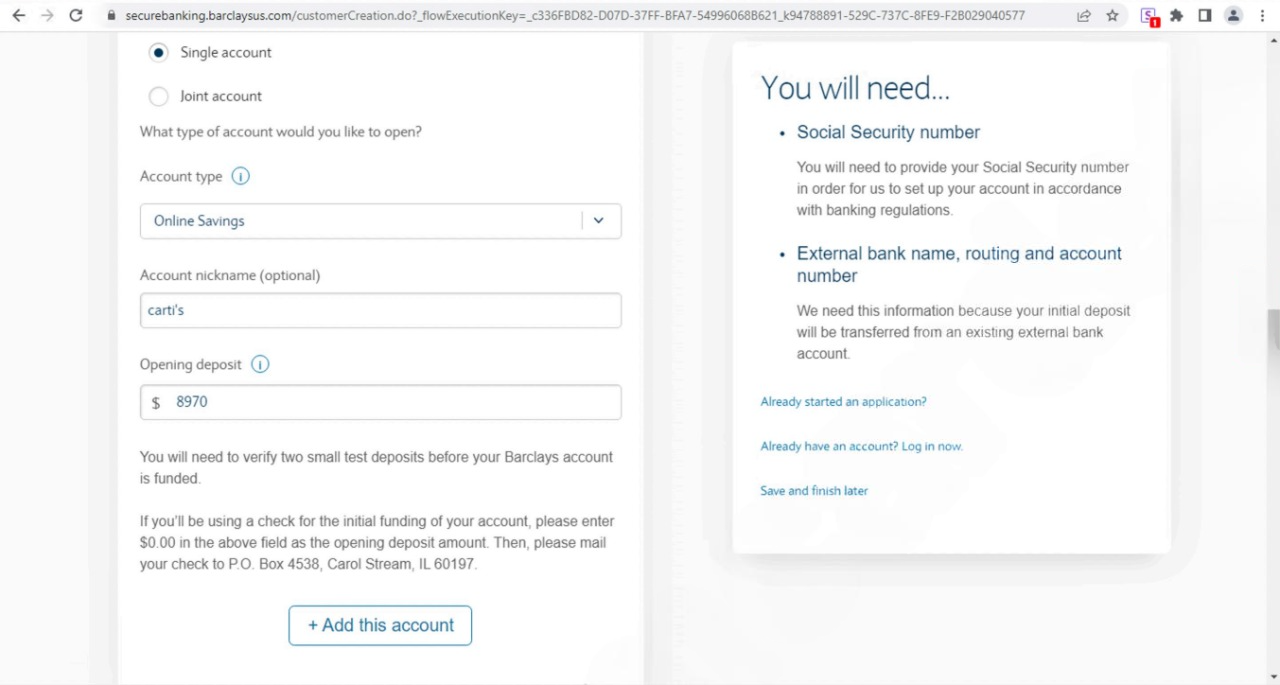Click the Add this account button
Image resolution: width=1280 pixels, height=685 pixels.
pos(380,625)
